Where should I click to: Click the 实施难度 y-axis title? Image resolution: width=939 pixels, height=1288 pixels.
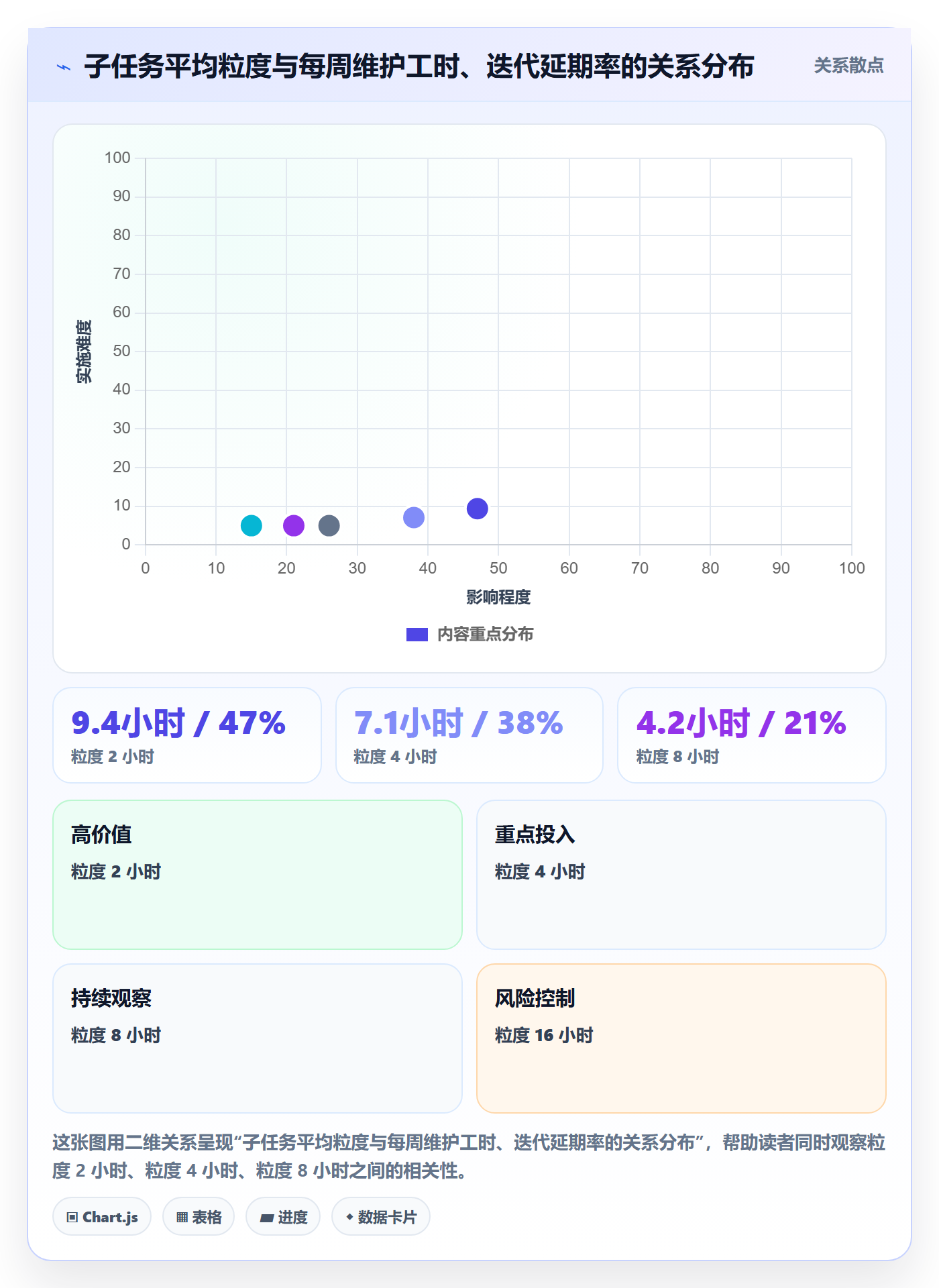click(84, 352)
